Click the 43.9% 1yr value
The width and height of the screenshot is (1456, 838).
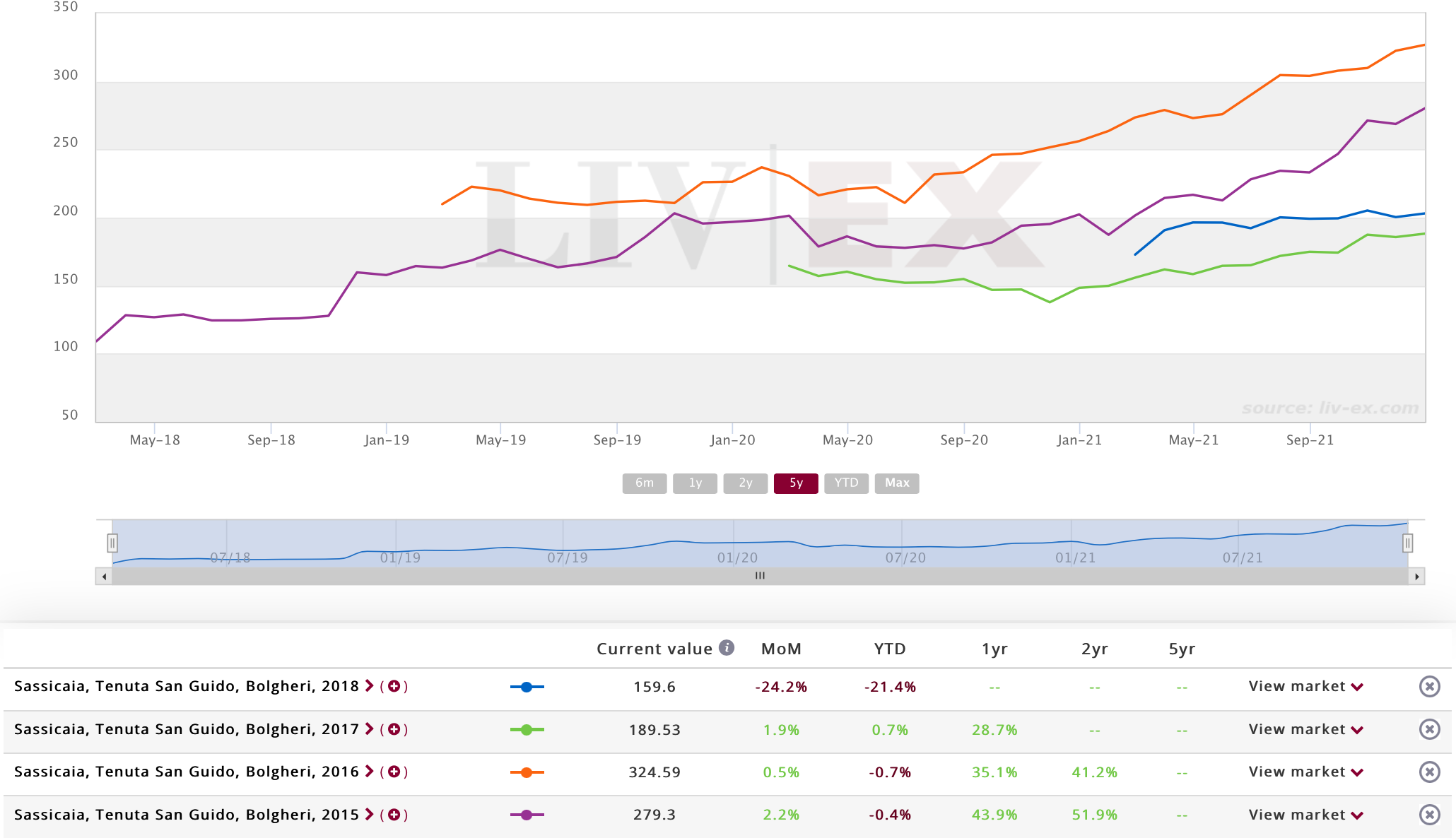pos(994,815)
